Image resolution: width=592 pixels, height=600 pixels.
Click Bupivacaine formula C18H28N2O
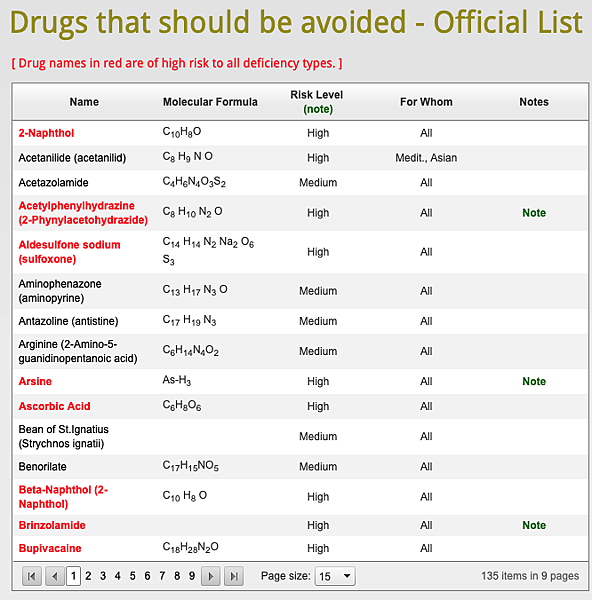[x=191, y=547]
